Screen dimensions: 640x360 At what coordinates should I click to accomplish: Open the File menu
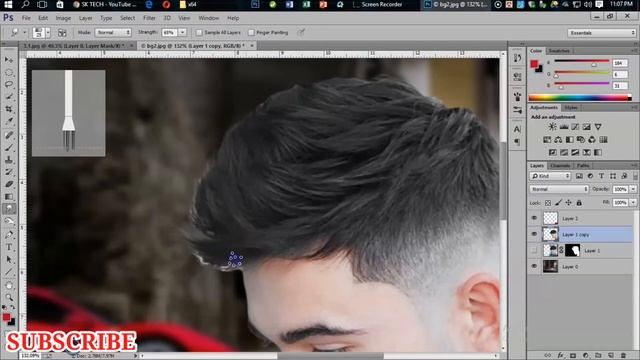click(26, 18)
